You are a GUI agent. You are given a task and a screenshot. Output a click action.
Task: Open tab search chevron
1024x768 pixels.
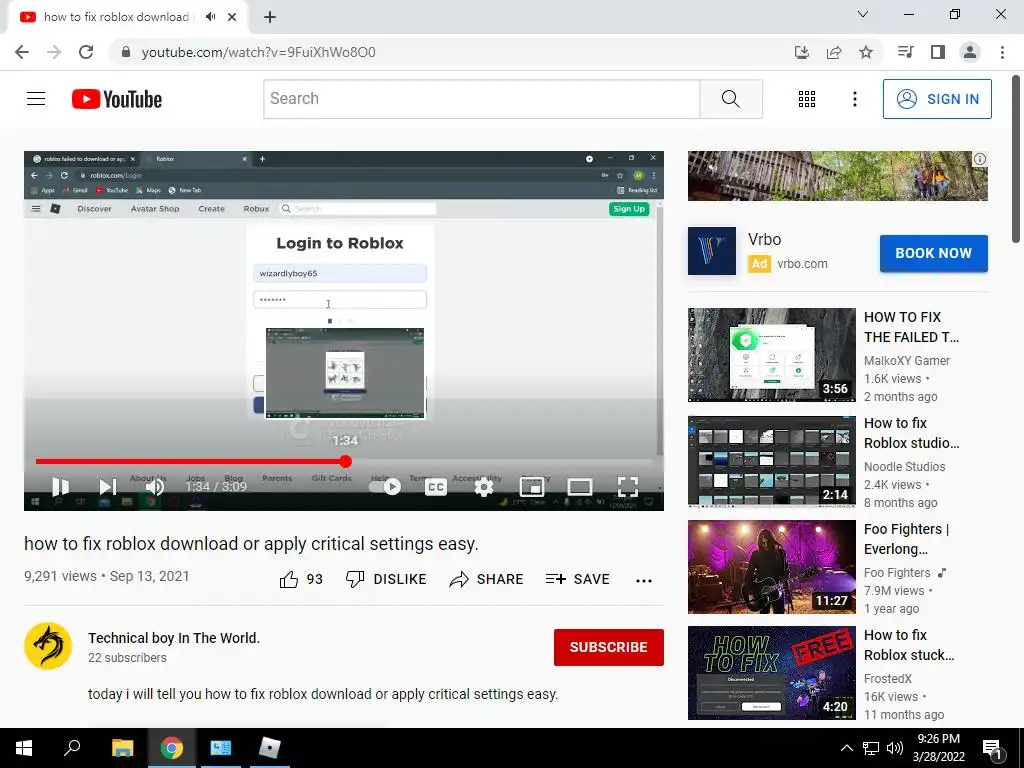(863, 14)
